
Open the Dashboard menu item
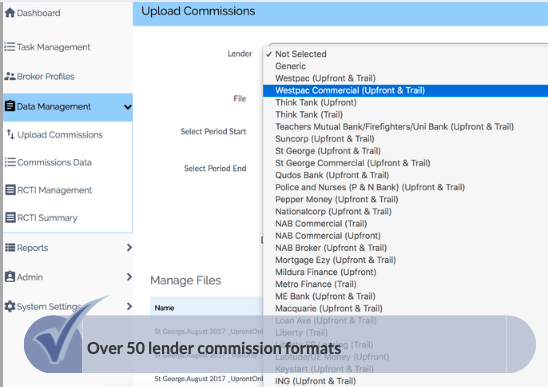coord(38,13)
